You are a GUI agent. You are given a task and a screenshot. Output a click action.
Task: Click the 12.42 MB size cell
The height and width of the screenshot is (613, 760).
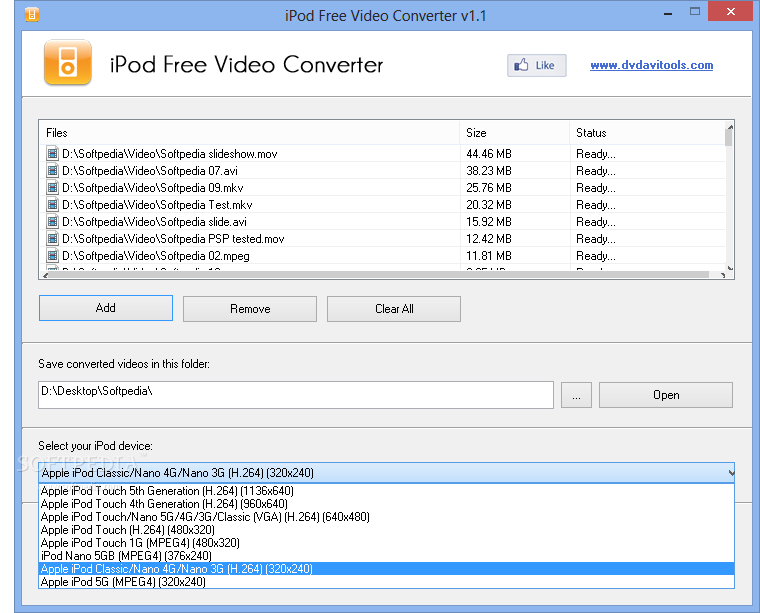(x=489, y=239)
